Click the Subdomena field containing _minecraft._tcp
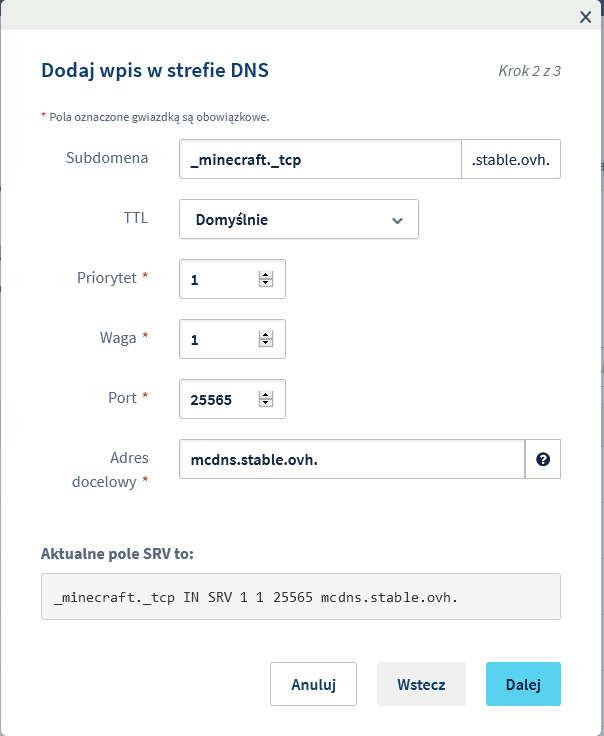The height and width of the screenshot is (736, 604). [318, 159]
